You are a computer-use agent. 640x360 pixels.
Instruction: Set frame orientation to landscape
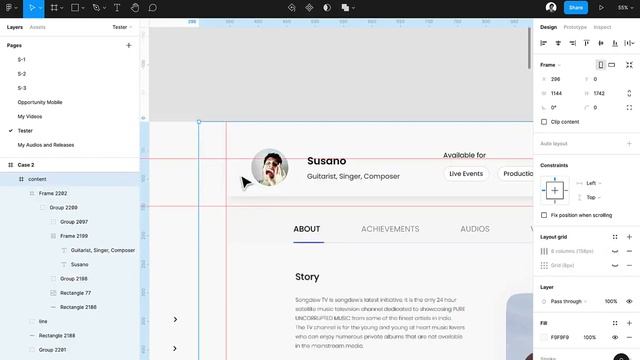coord(611,65)
